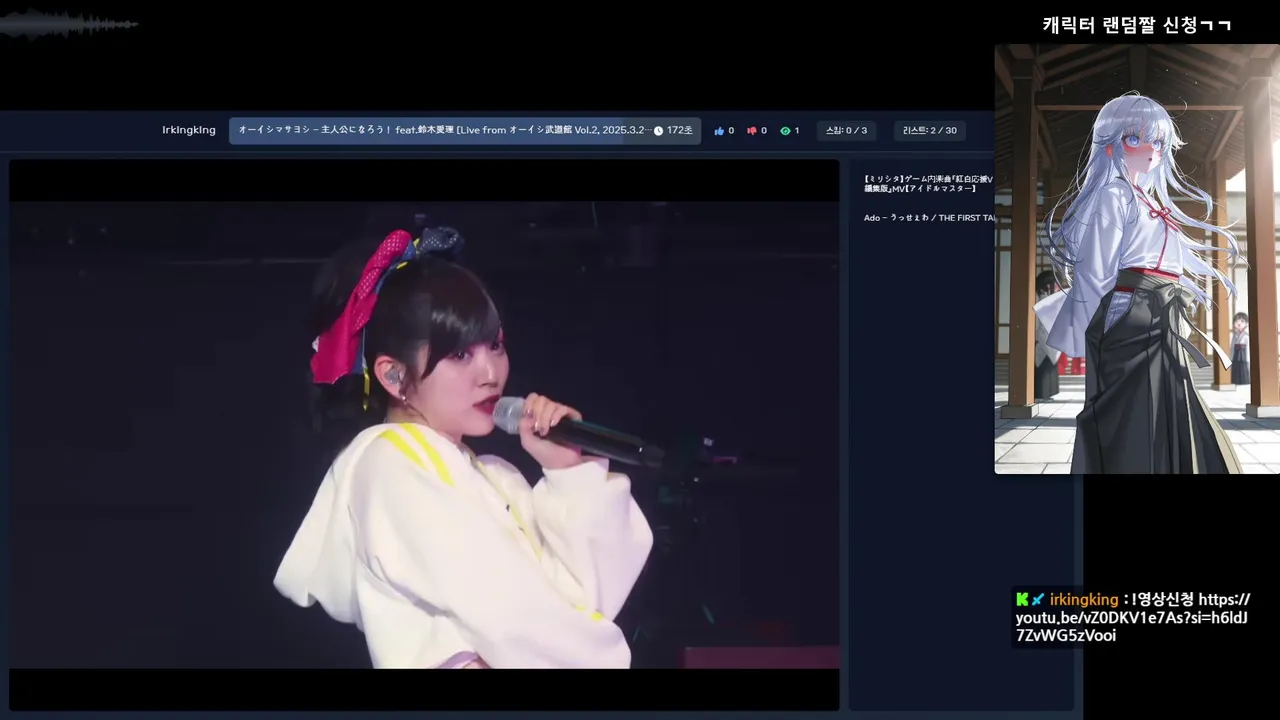Click the thumbs-down dislike icon

point(752,131)
